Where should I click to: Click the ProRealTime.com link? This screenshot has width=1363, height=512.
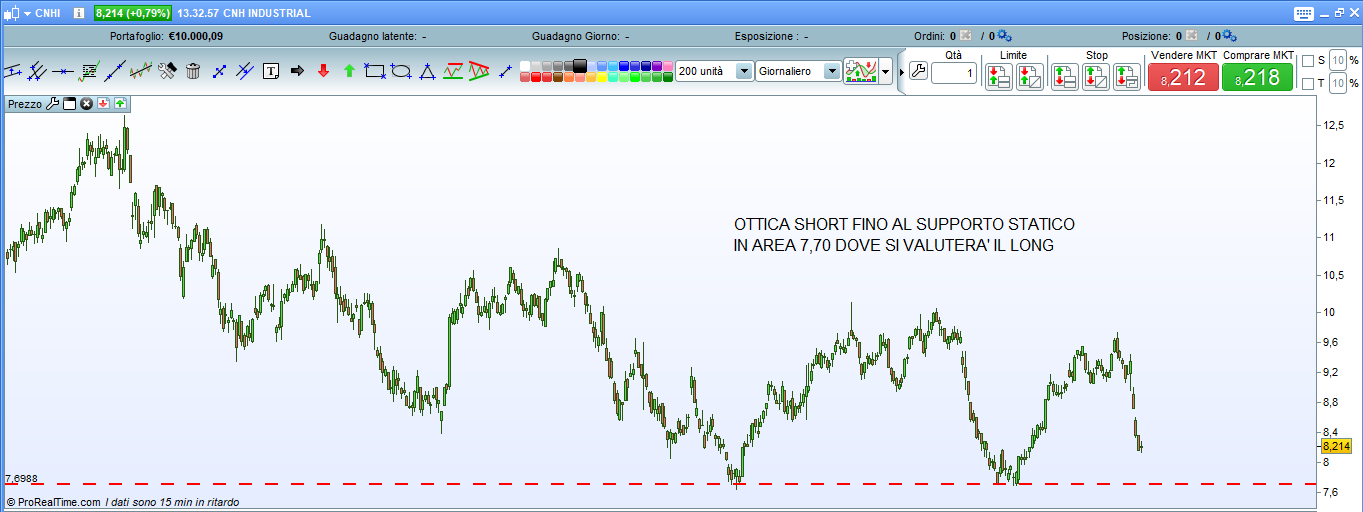point(58,502)
